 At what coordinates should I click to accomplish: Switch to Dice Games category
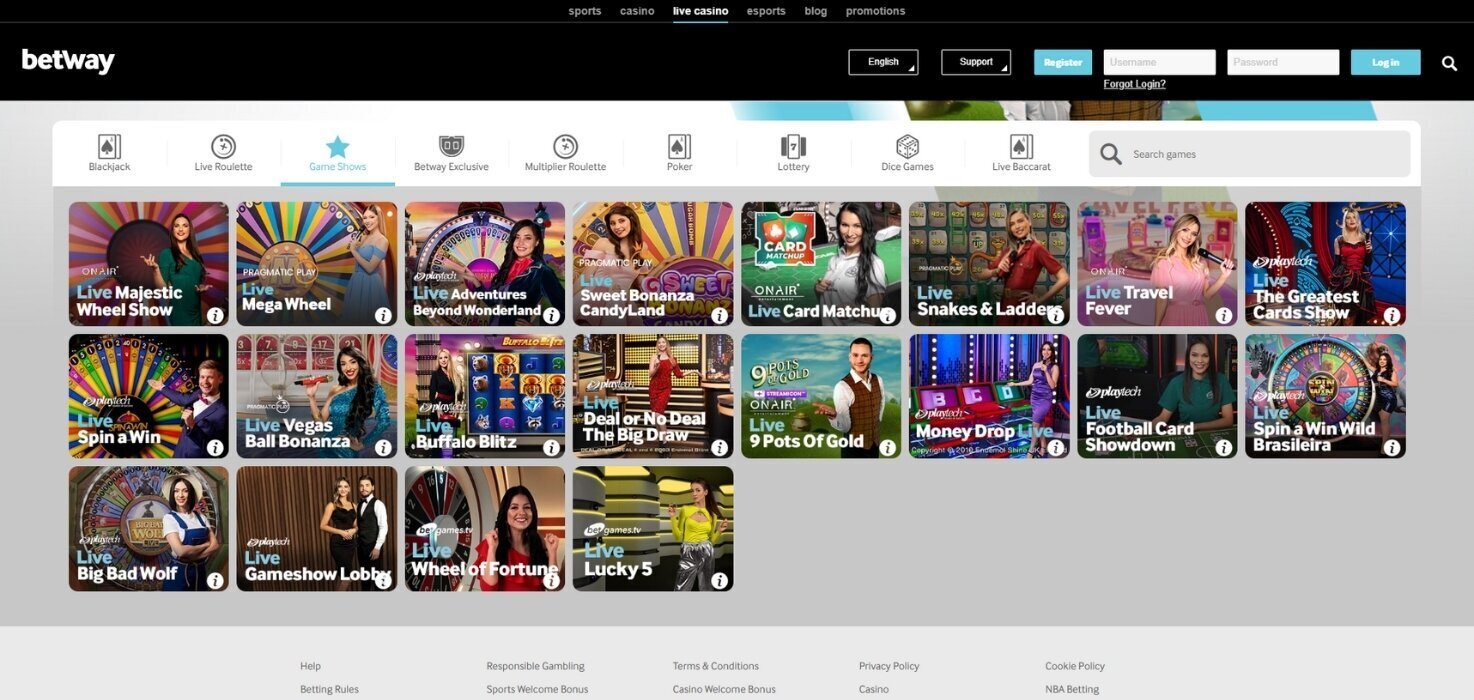pos(907,153)
